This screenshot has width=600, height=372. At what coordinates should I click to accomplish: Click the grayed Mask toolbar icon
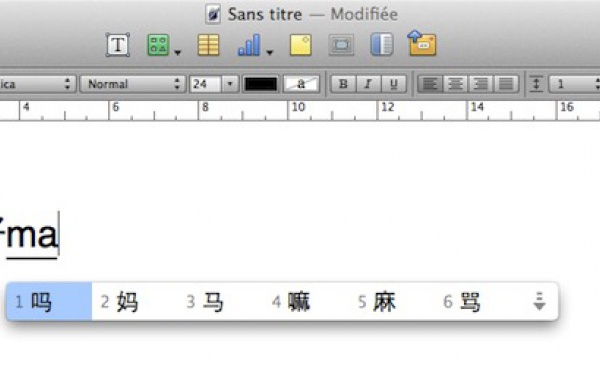pos(341,45)
